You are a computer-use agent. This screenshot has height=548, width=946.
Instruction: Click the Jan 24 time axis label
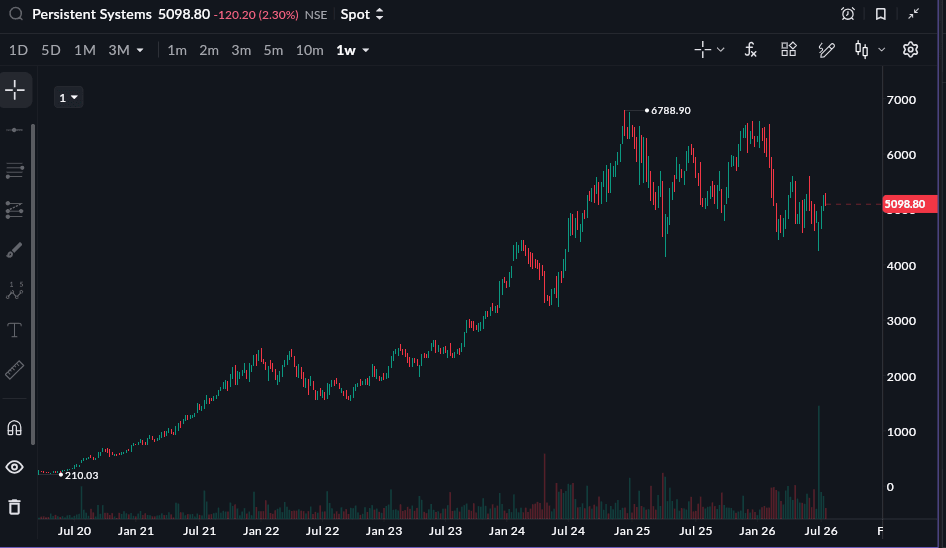(x=506, y=531)
